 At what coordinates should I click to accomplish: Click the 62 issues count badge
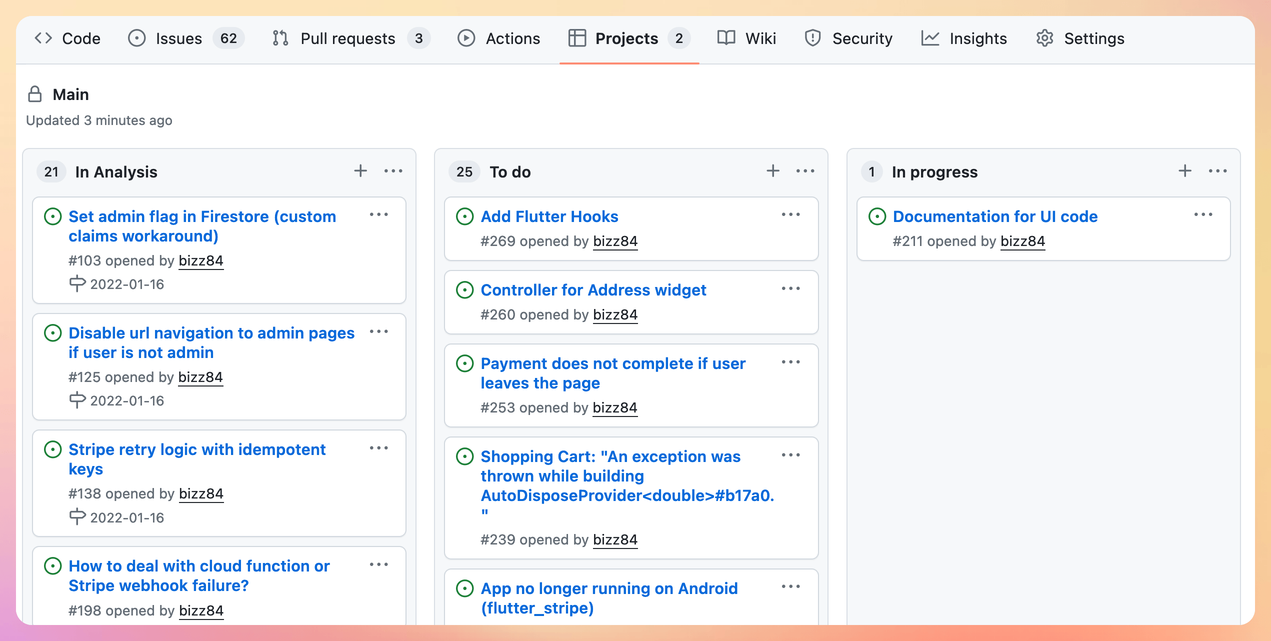pyautogui.click(x=229, y=38)
